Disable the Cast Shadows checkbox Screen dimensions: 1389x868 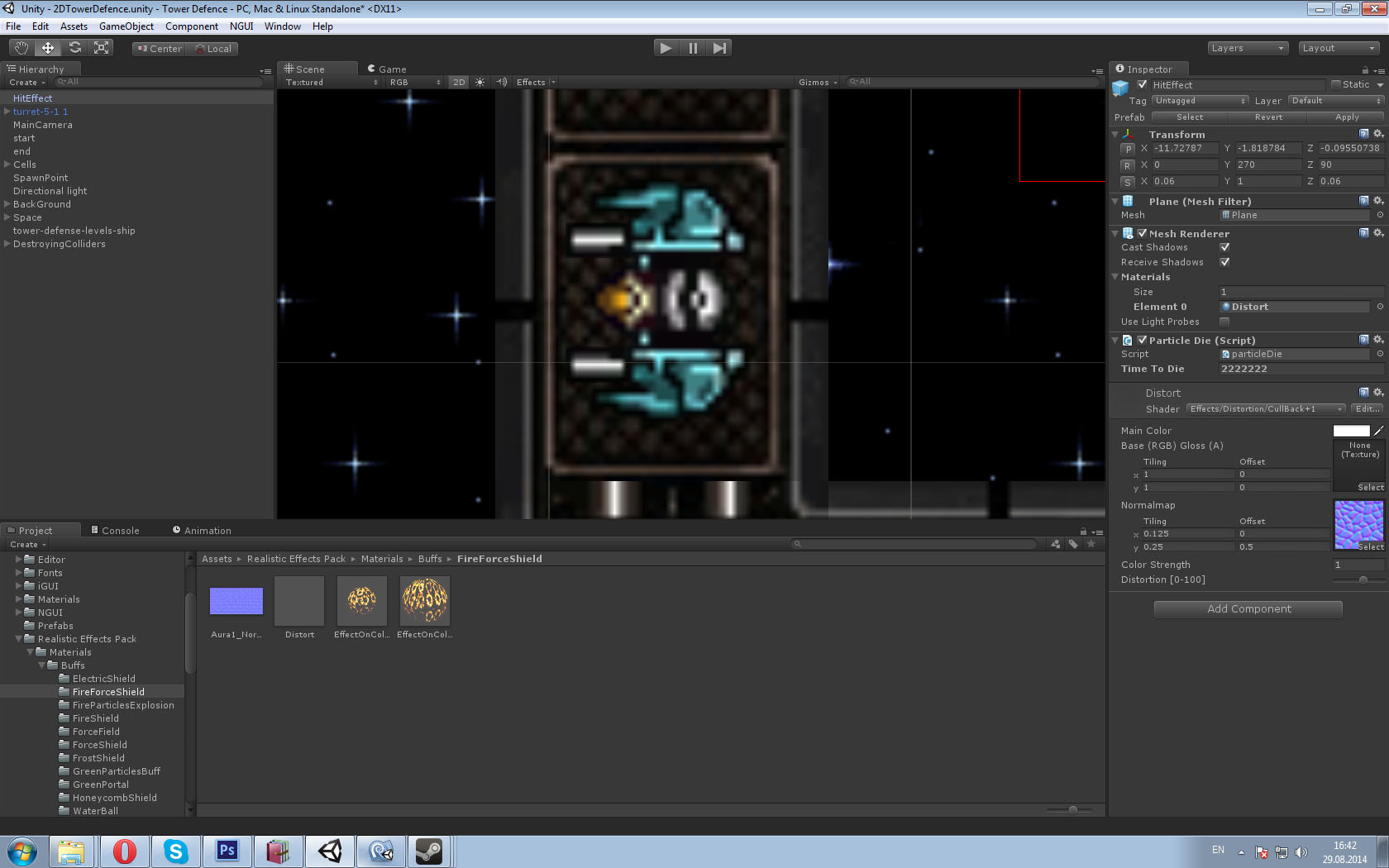(x=1224, y=247)
